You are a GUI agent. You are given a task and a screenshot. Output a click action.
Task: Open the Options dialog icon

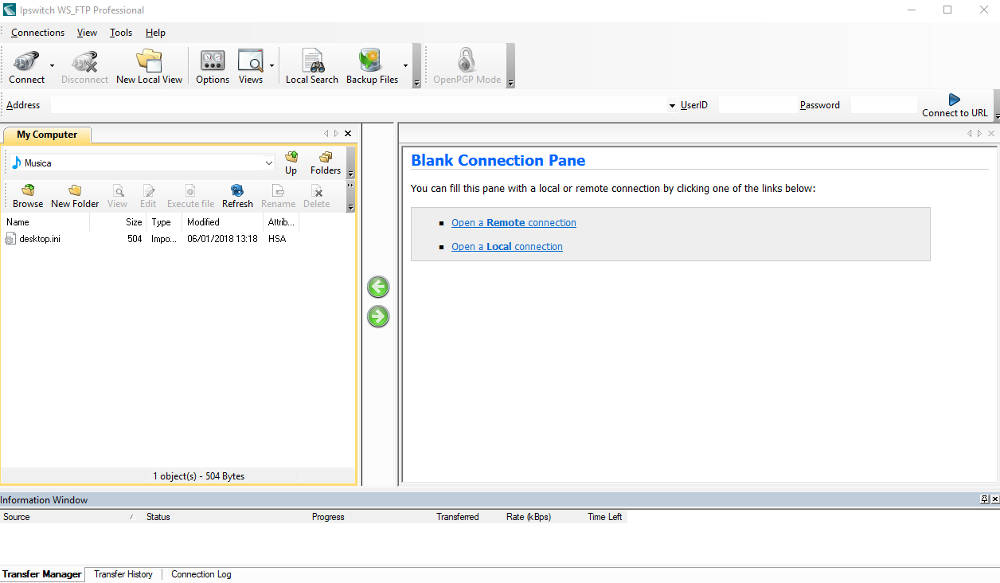[x=212, y=67]
